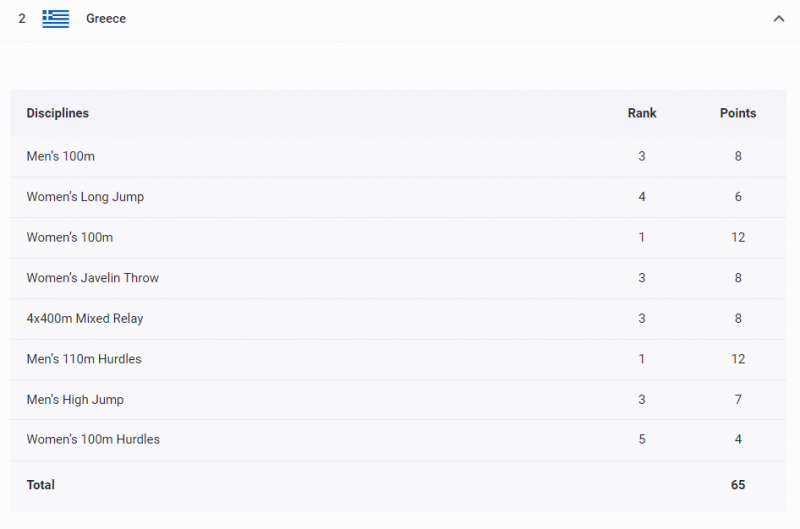Select the Men's 110m Hurdles discipline

point(84,359)
